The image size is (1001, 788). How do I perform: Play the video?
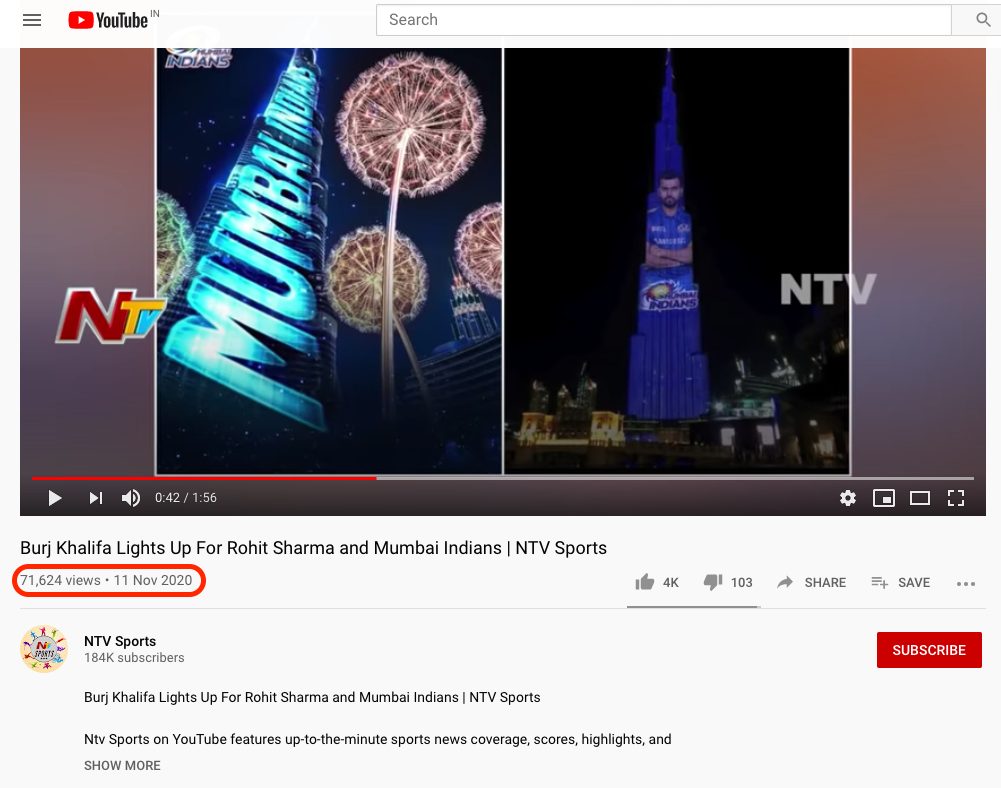pyautogui.click(x=55, y=498)
